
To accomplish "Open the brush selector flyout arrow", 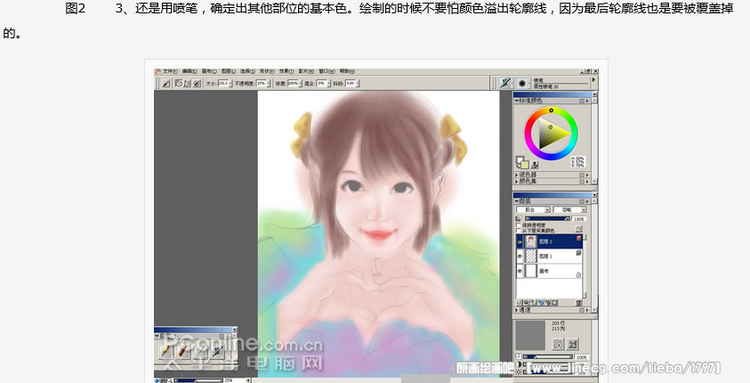I will pyautogui.click(x=594, y=80).
